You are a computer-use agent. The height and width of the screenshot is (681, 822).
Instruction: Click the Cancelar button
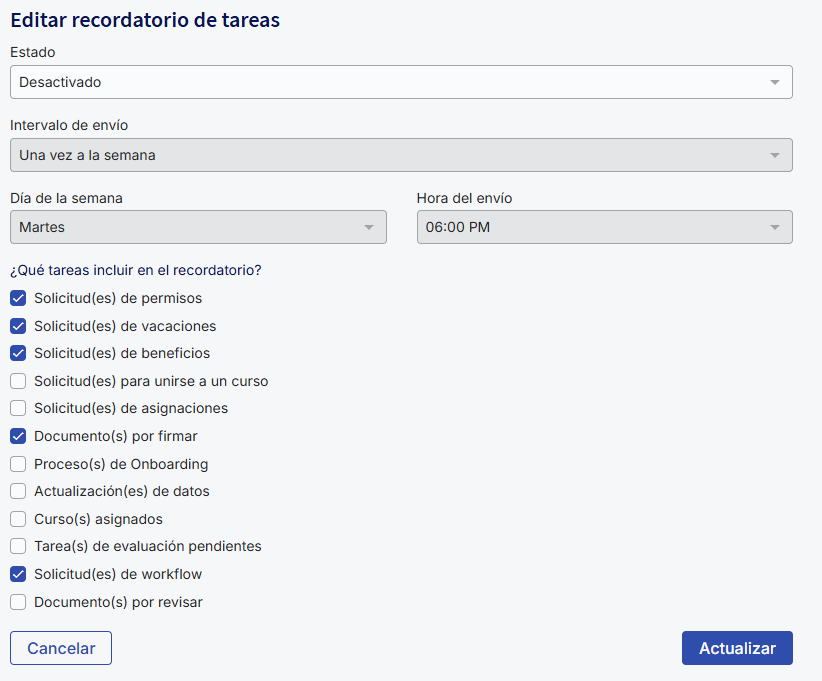pos(61,648)
